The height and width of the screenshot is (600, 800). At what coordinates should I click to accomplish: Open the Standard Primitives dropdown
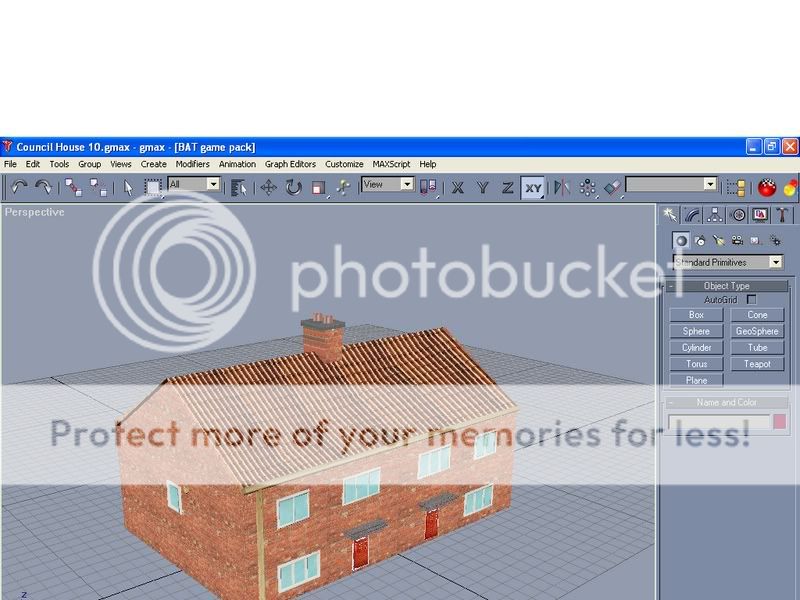pos(728,262)
